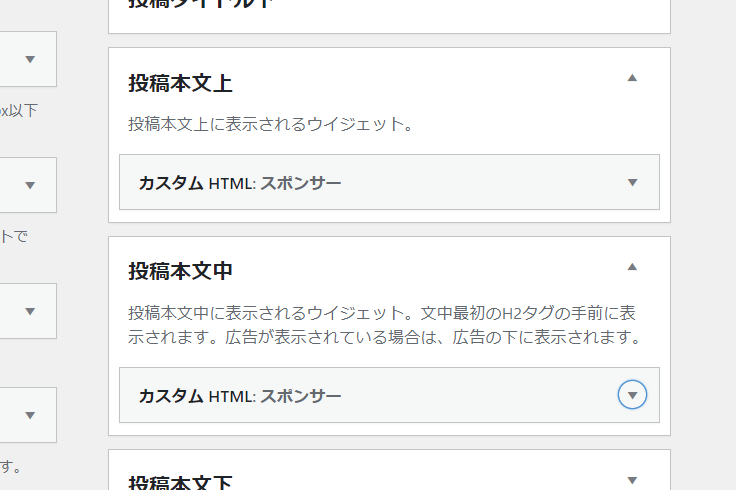
Task: Click 投稿本文中 section heading
Action: point(181,271)
